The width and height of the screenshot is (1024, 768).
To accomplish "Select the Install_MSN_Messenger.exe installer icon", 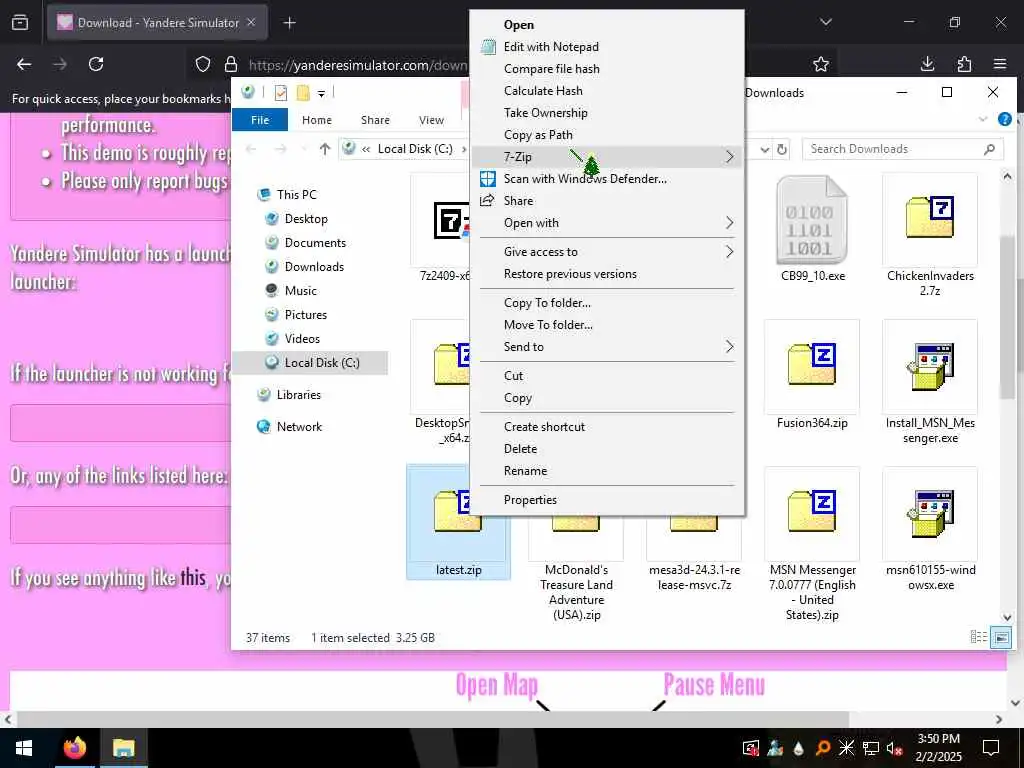I will click(930, 366).
